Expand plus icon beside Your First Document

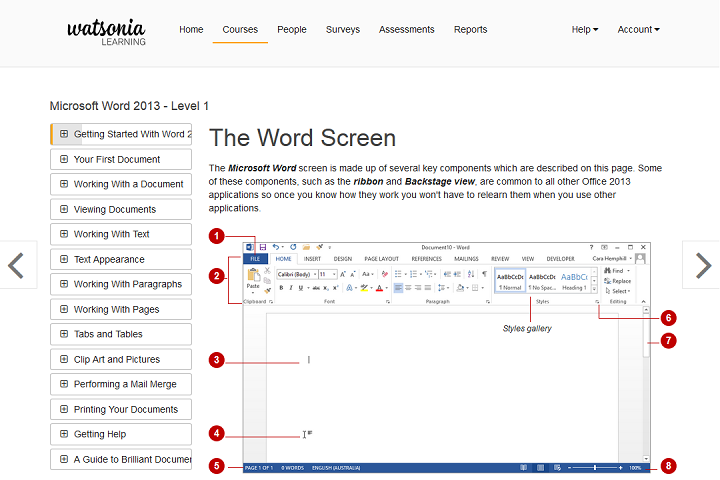click(64, 159)
